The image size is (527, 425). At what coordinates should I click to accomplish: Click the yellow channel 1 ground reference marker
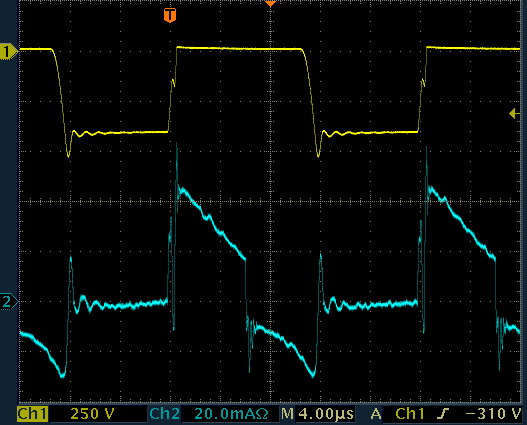pyautogui.click(x=9, y=52)
